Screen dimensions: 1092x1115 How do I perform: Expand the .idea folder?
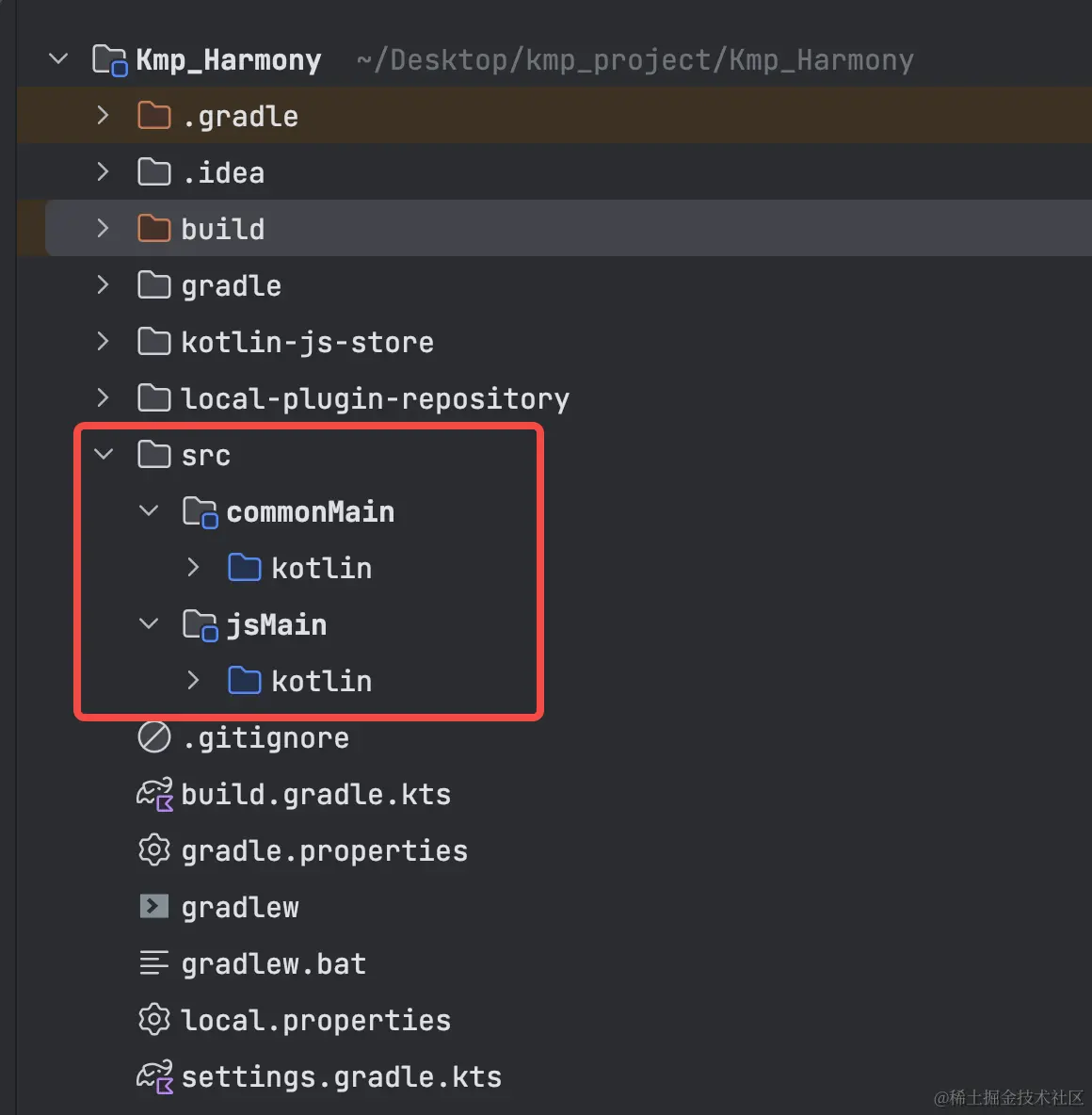[x=103, y=172]
